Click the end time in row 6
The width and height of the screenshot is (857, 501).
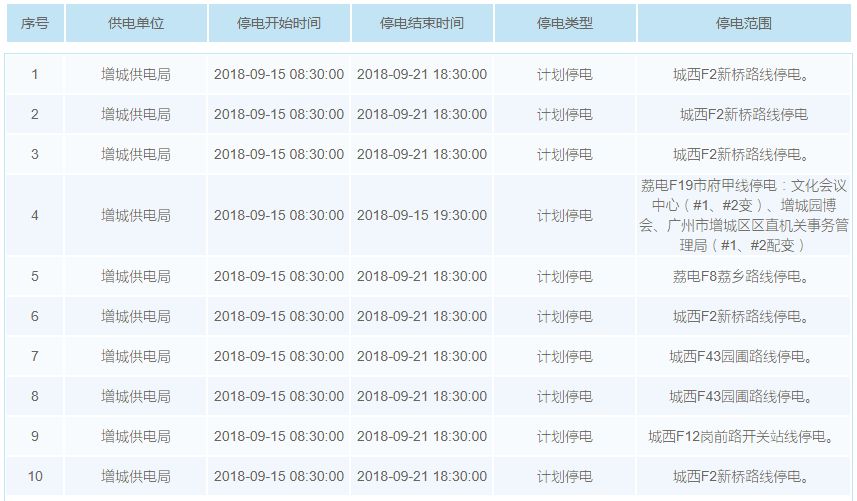click(422, 316)
